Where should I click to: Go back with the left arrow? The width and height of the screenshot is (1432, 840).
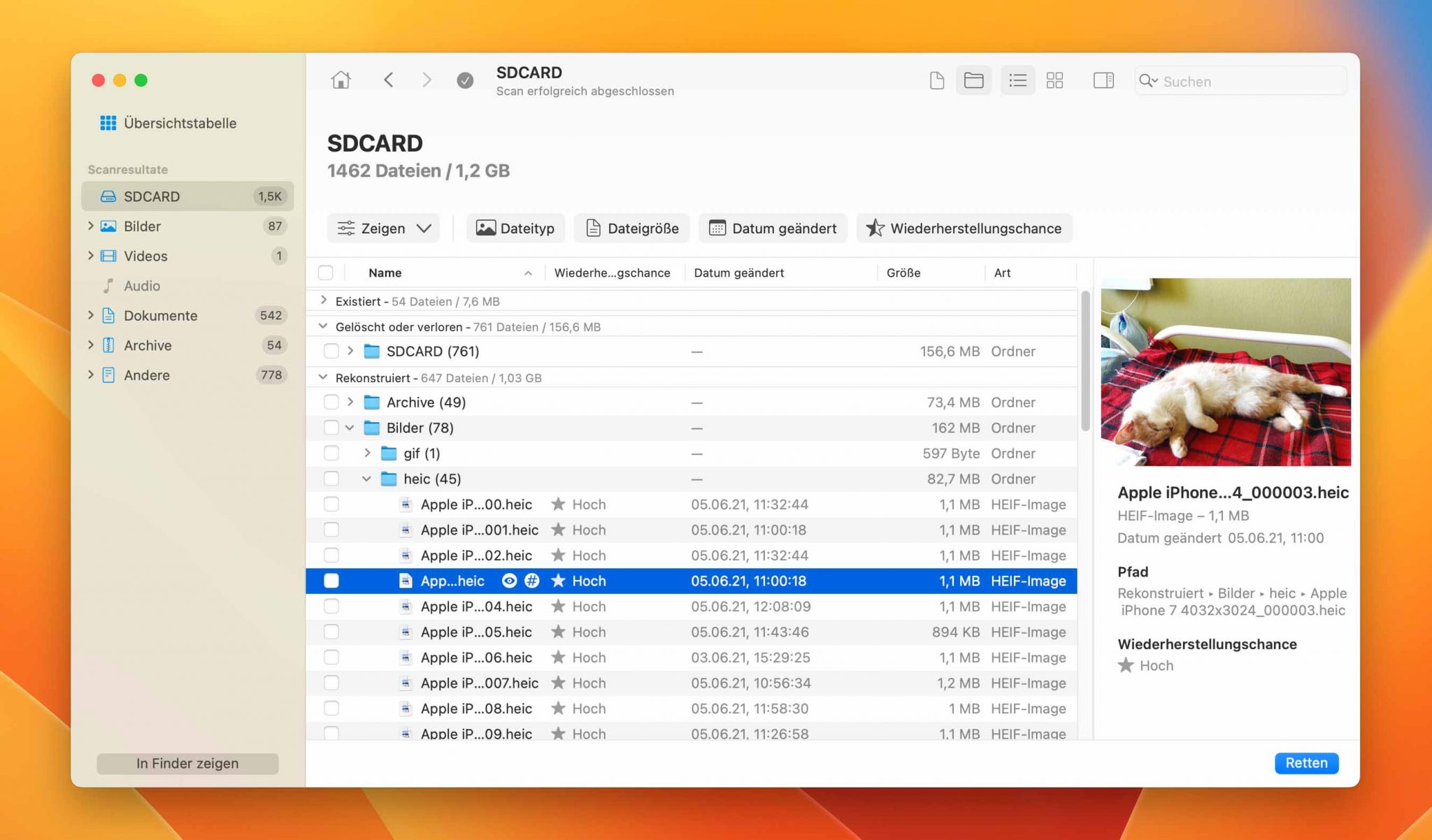(x=389, y=80)
